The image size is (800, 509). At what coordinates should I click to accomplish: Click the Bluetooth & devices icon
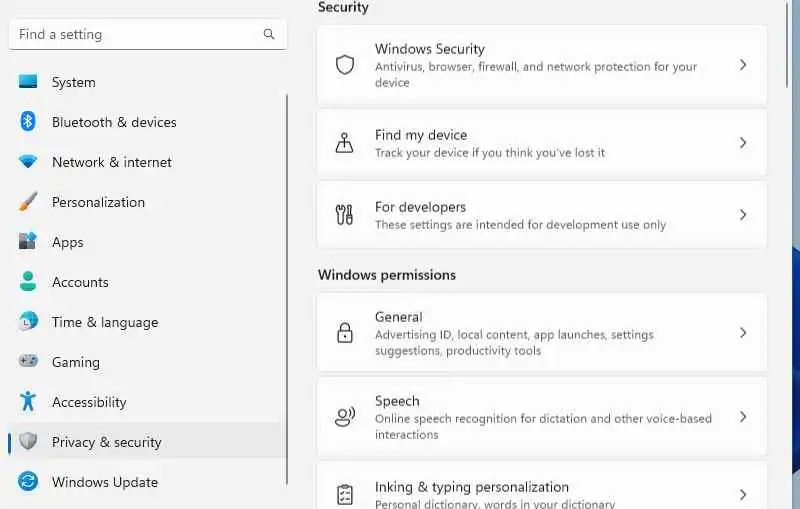(x=28, y=122)
